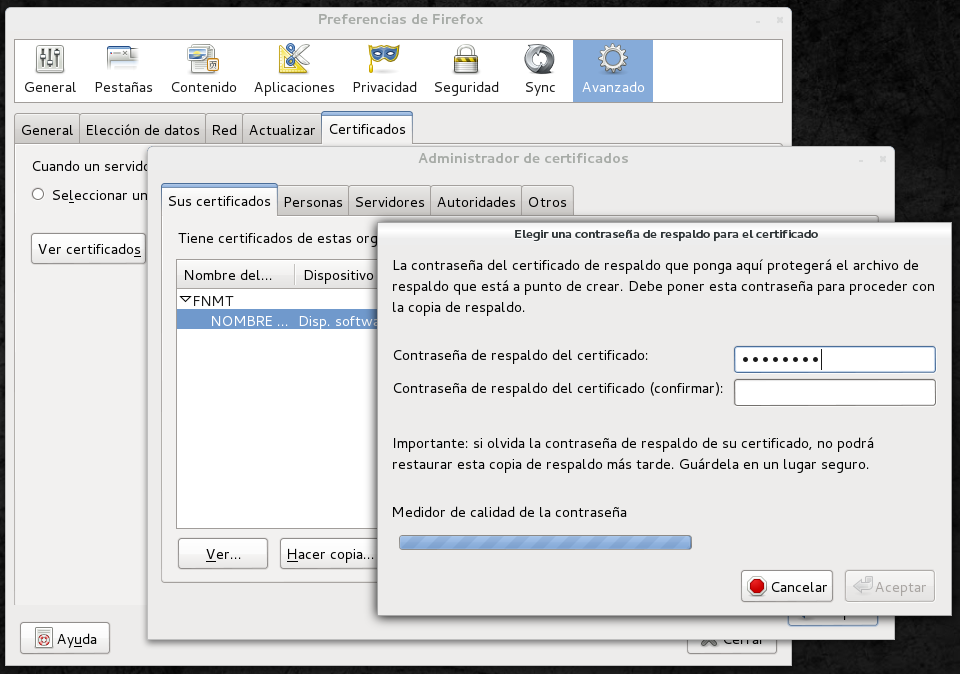This screenshot has width=960, height=674.
Task: Select the Certificados tab
Action: [367, 129]
